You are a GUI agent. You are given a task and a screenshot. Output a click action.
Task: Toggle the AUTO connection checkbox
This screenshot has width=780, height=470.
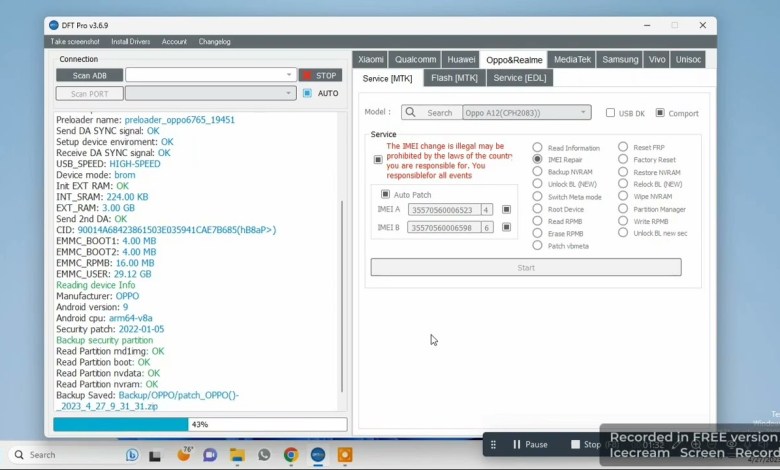pyautogui.click(x=307, y=93)
